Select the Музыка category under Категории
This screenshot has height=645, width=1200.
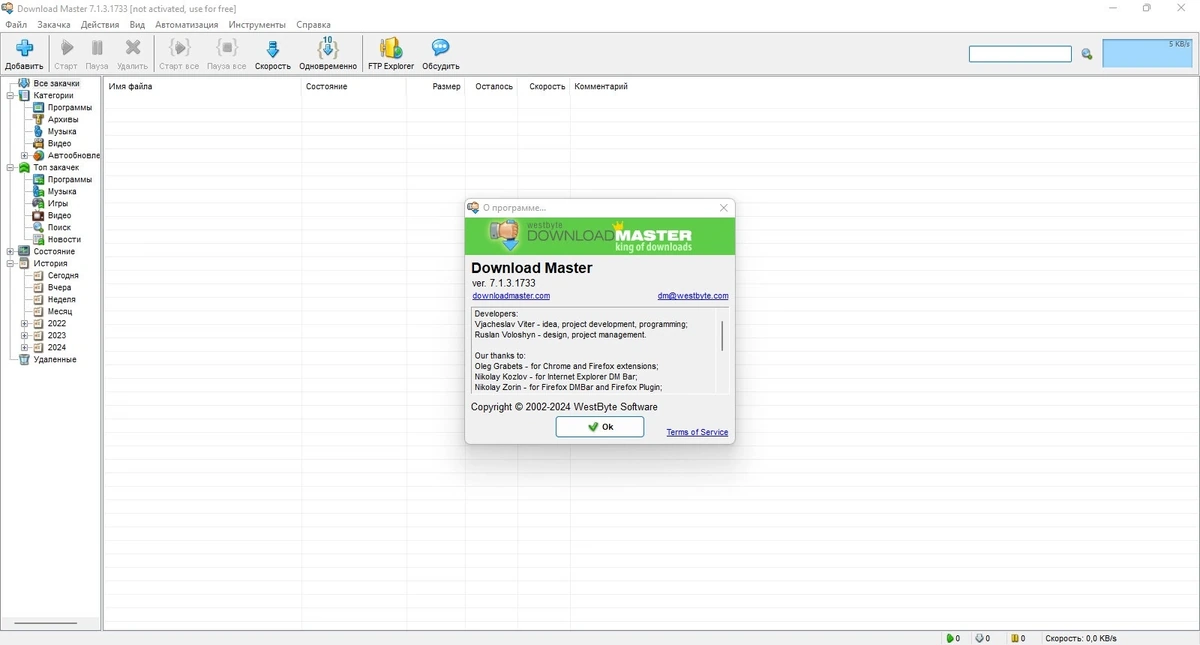[x=62, y=132]
